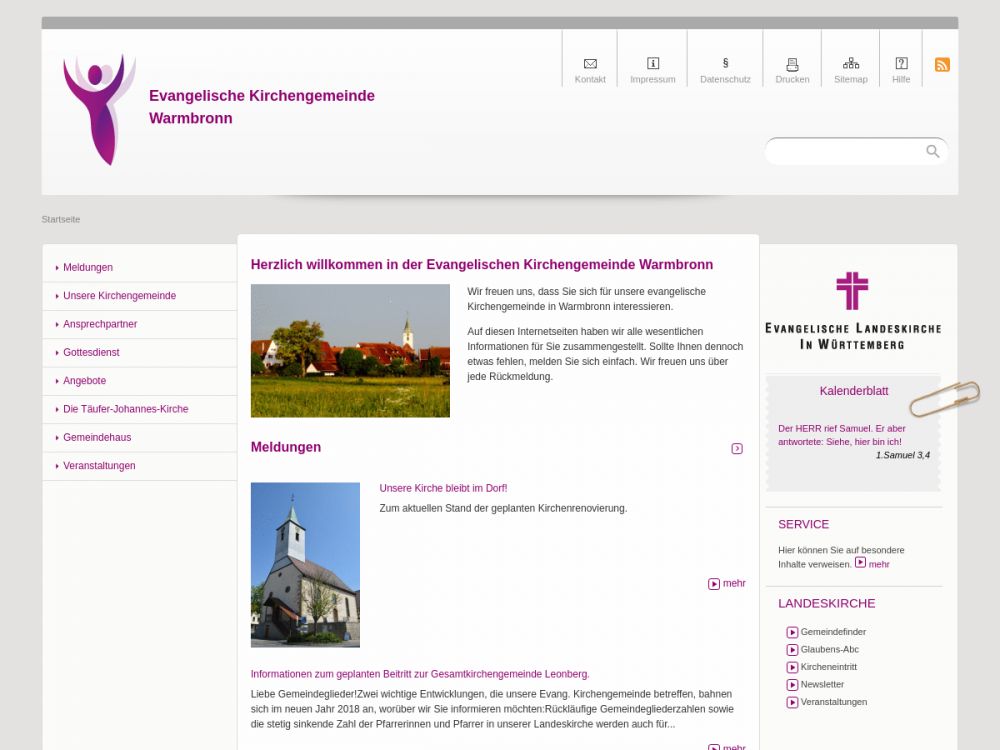Click the Drucken printer icon
Viewport: 1000px width, 750px height.
click(792, 64)
